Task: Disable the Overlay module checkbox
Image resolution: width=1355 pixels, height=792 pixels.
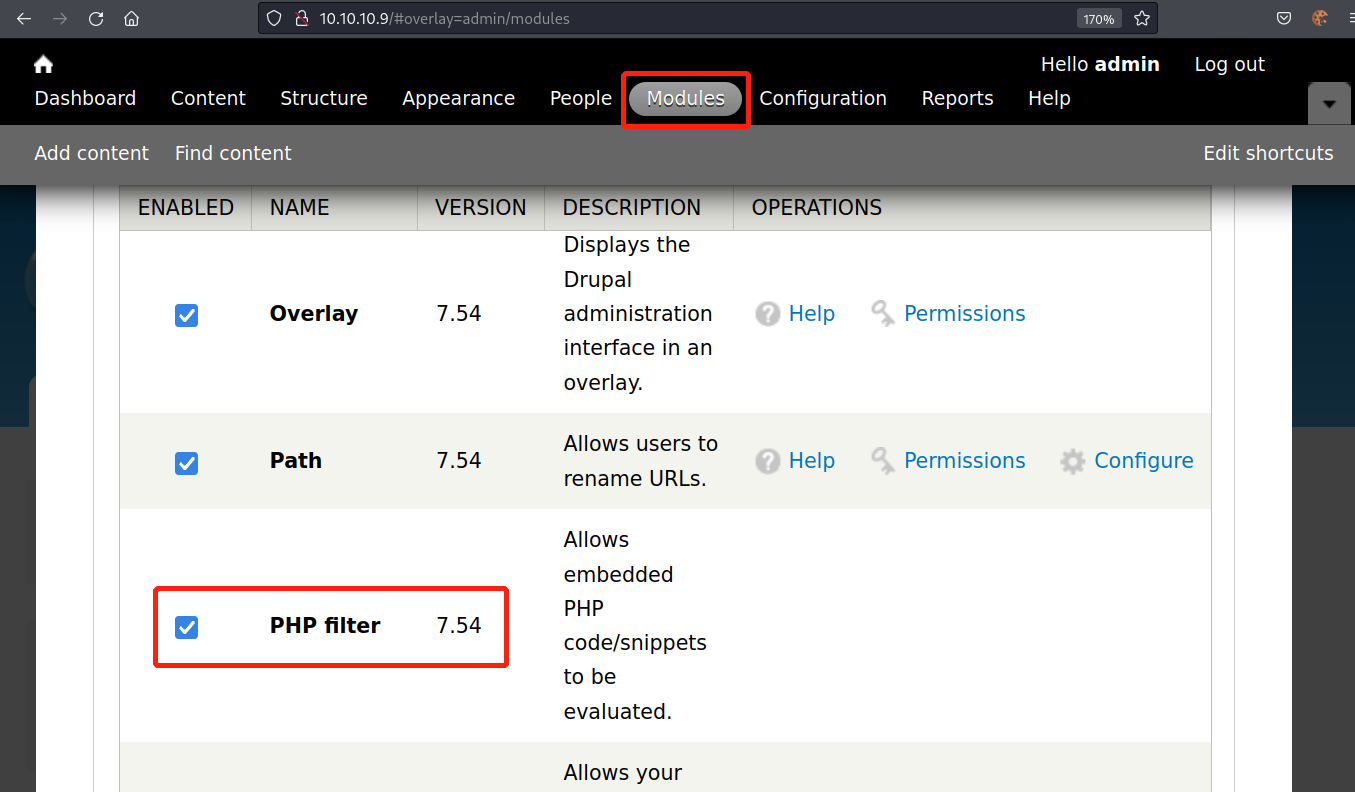Action: click(186, 316)
